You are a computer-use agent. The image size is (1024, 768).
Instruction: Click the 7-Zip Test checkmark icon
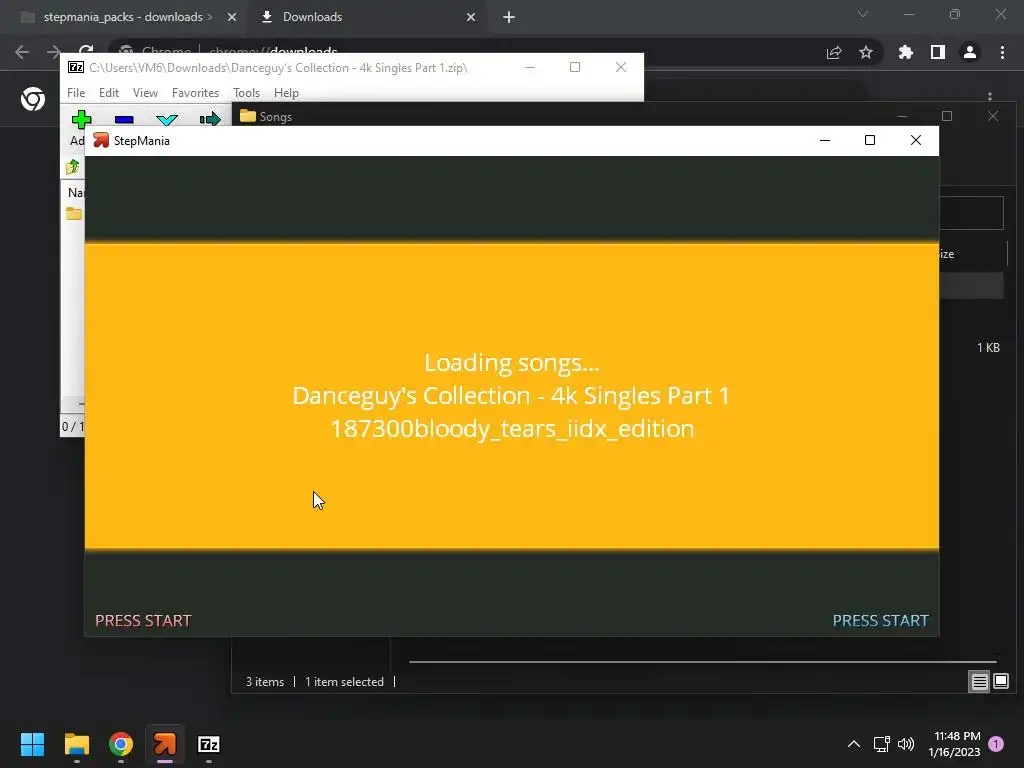tap(167, 120)
